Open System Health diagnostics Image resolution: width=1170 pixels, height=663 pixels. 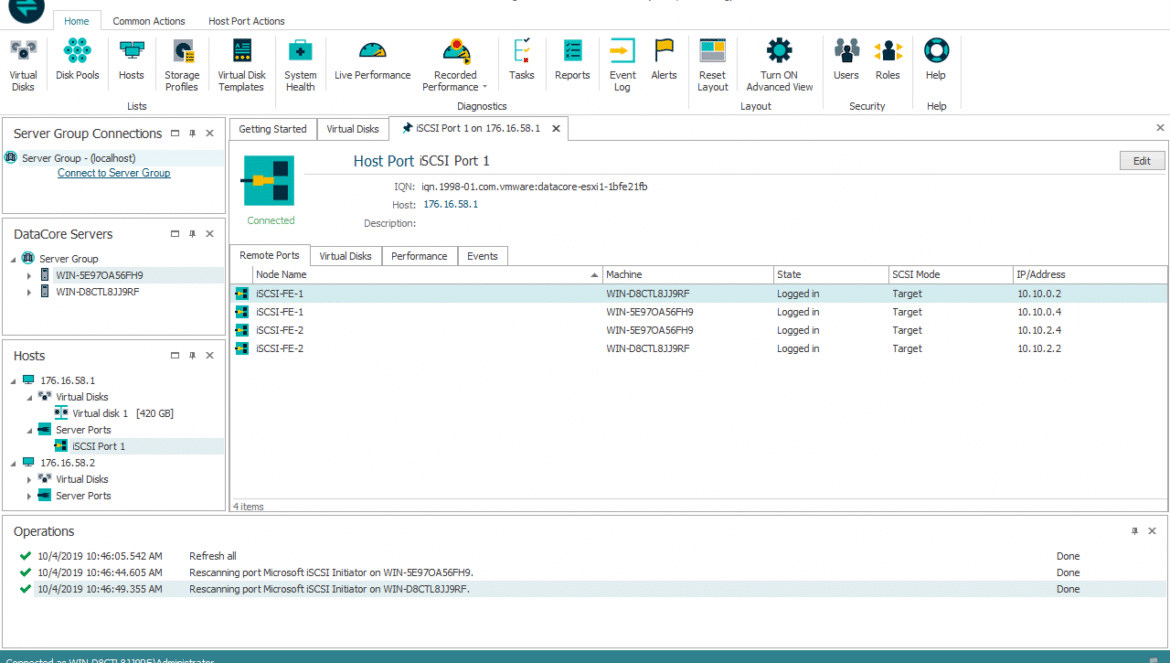coord(300,65)
